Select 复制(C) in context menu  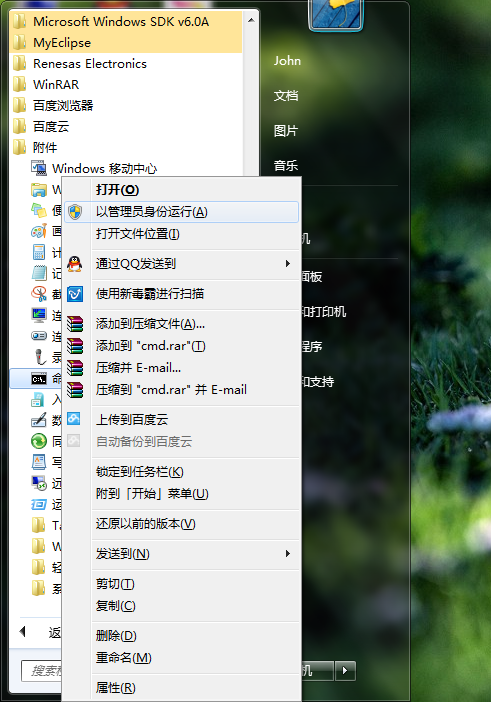click(182, 606)
